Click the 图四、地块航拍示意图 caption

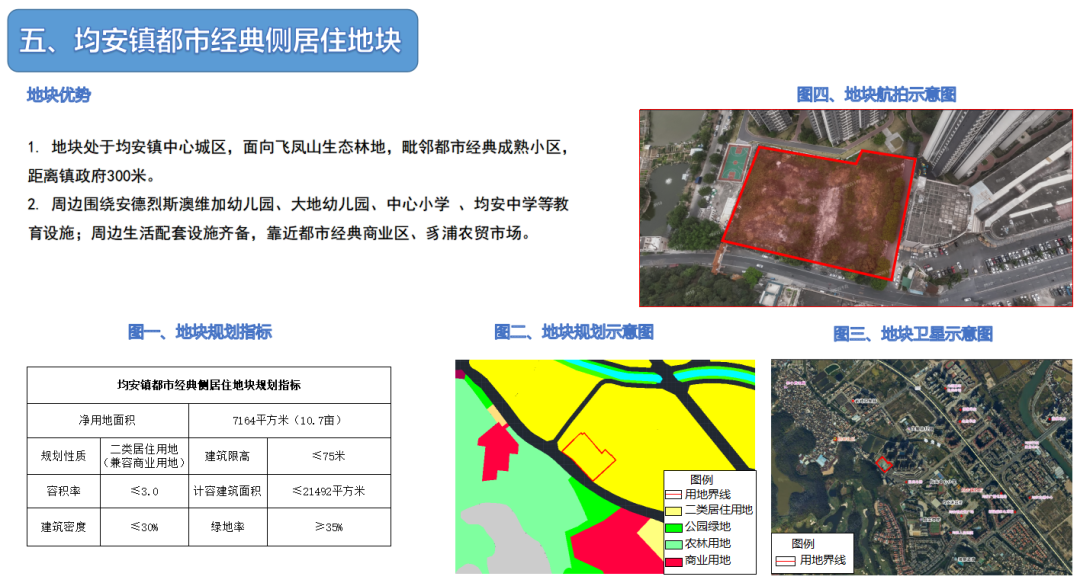[x=876, y=94]
